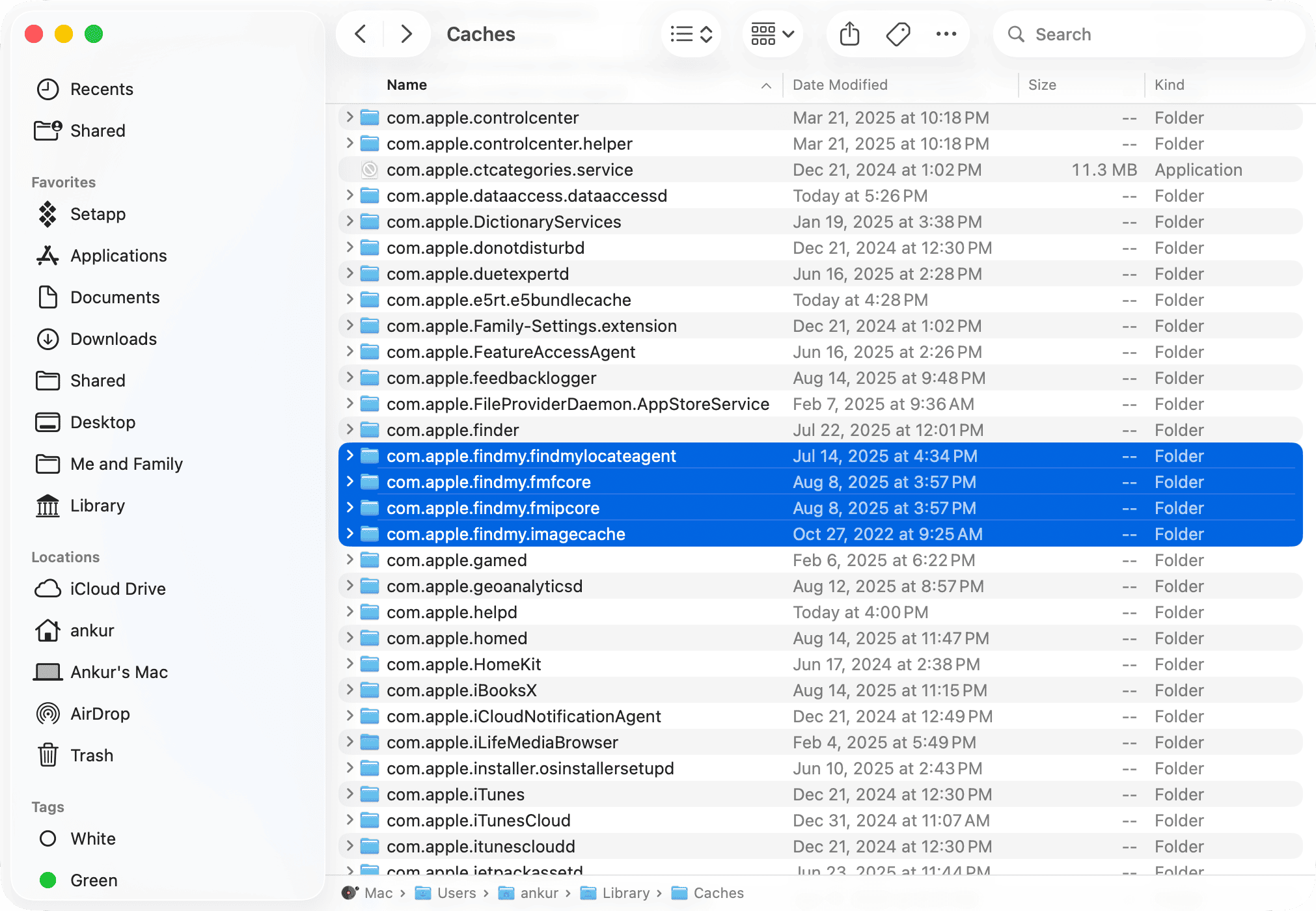Click the Share icon in the toolbar
This screenshot has height=911, width=1316.
click(849, 34)
